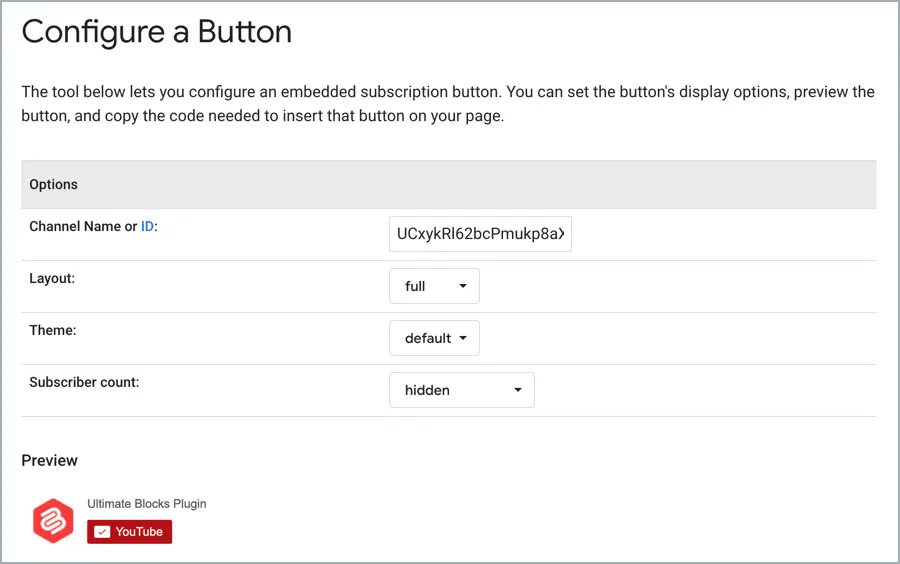The image size is (900, 564).
Task: Click the Layout: row label
Action: (x=52, y=279)
